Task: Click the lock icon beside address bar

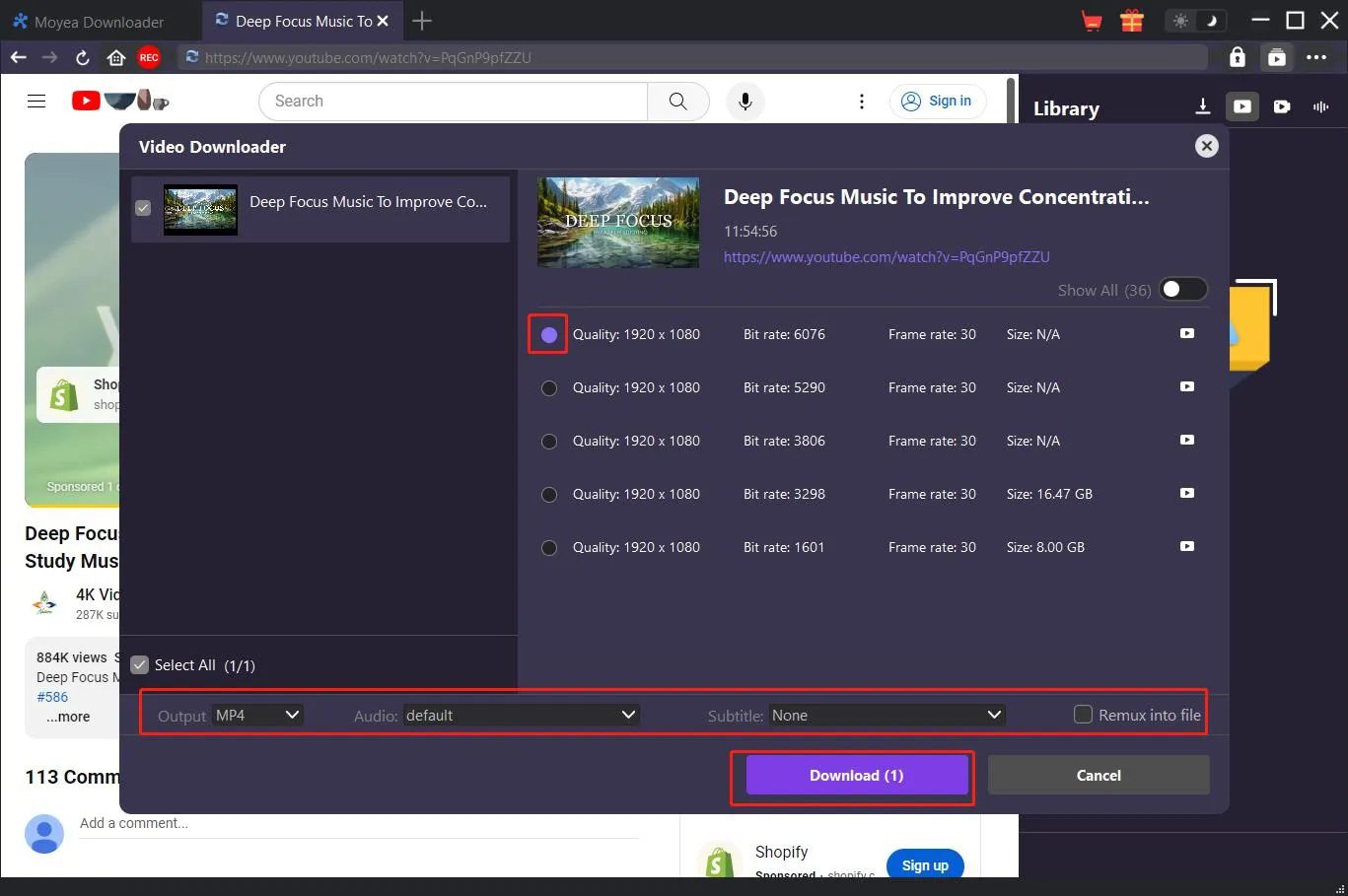Action: tap(1237, 58)
